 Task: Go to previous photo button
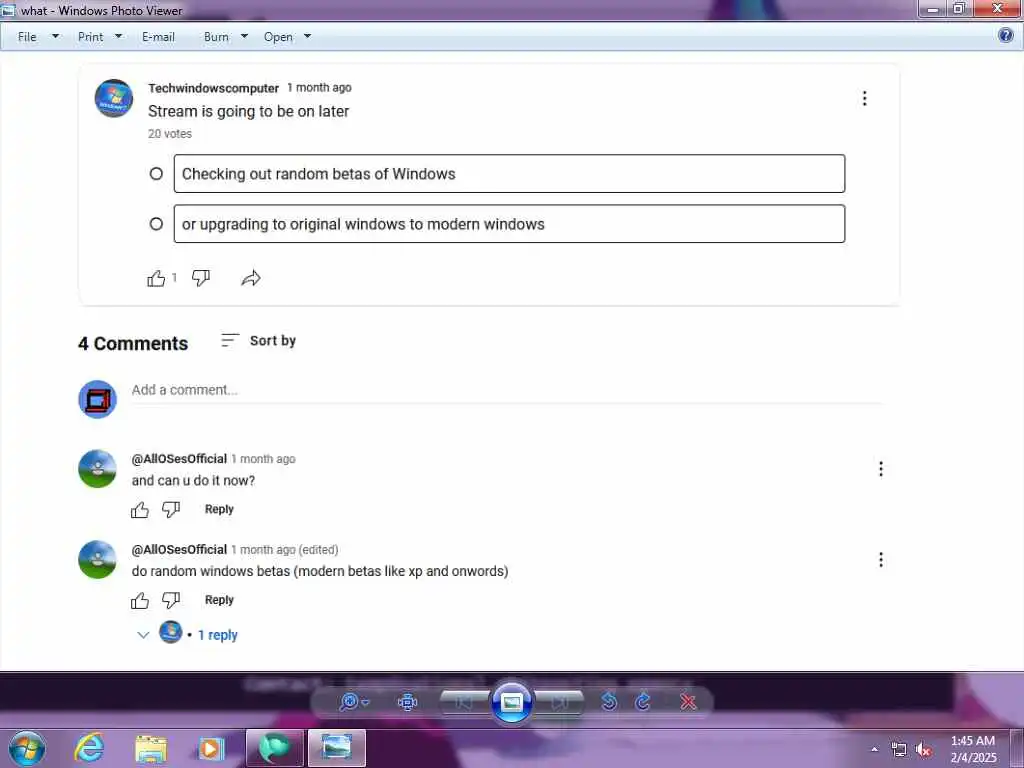coord(464,702)
